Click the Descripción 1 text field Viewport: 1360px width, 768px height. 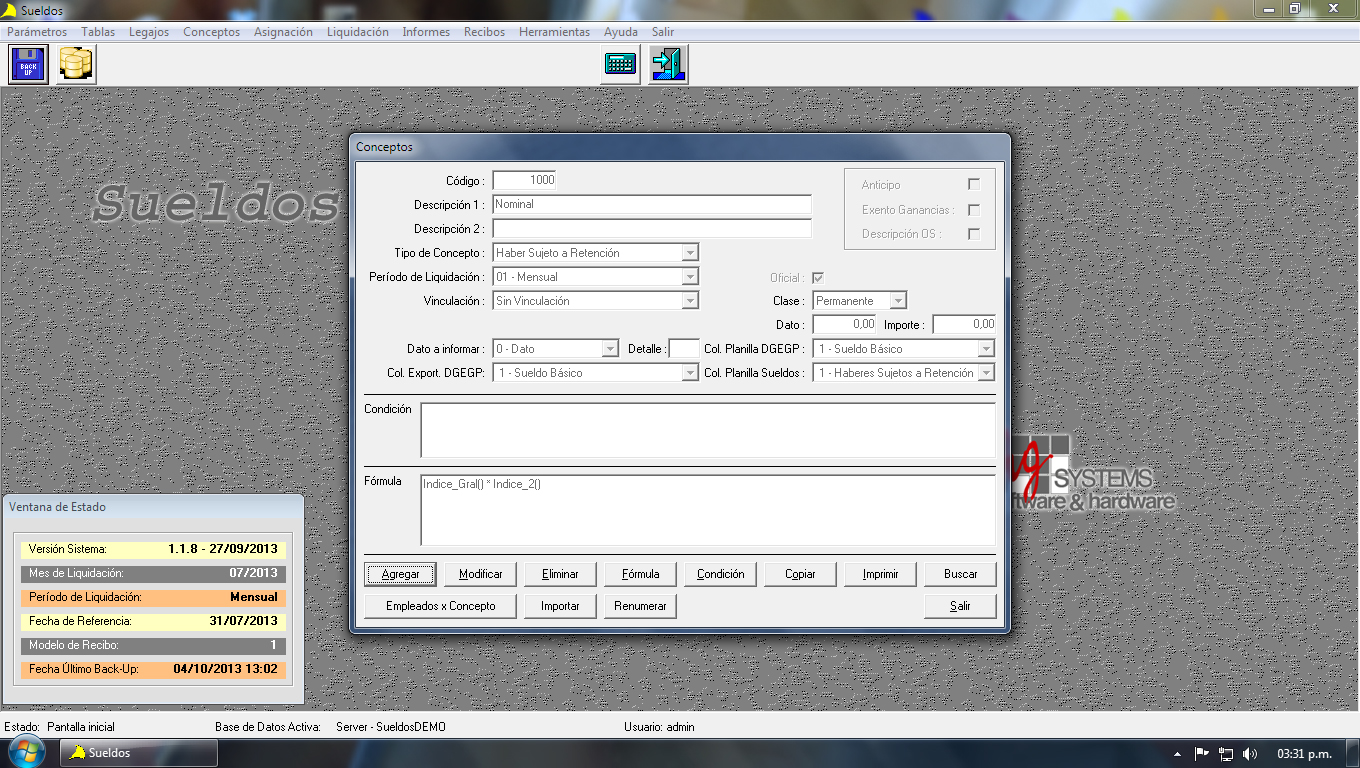pyautogui.click(x=651, y=205)
